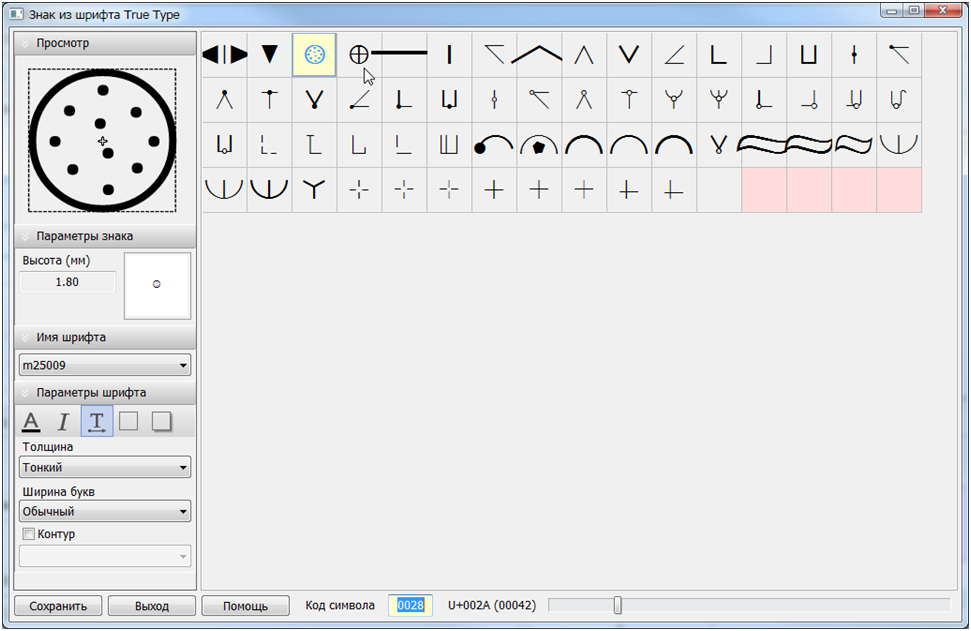Viewport: 971px width, 631px height.
Task: Select the solid downward triangle symbol
Action: tap(269, 55)
